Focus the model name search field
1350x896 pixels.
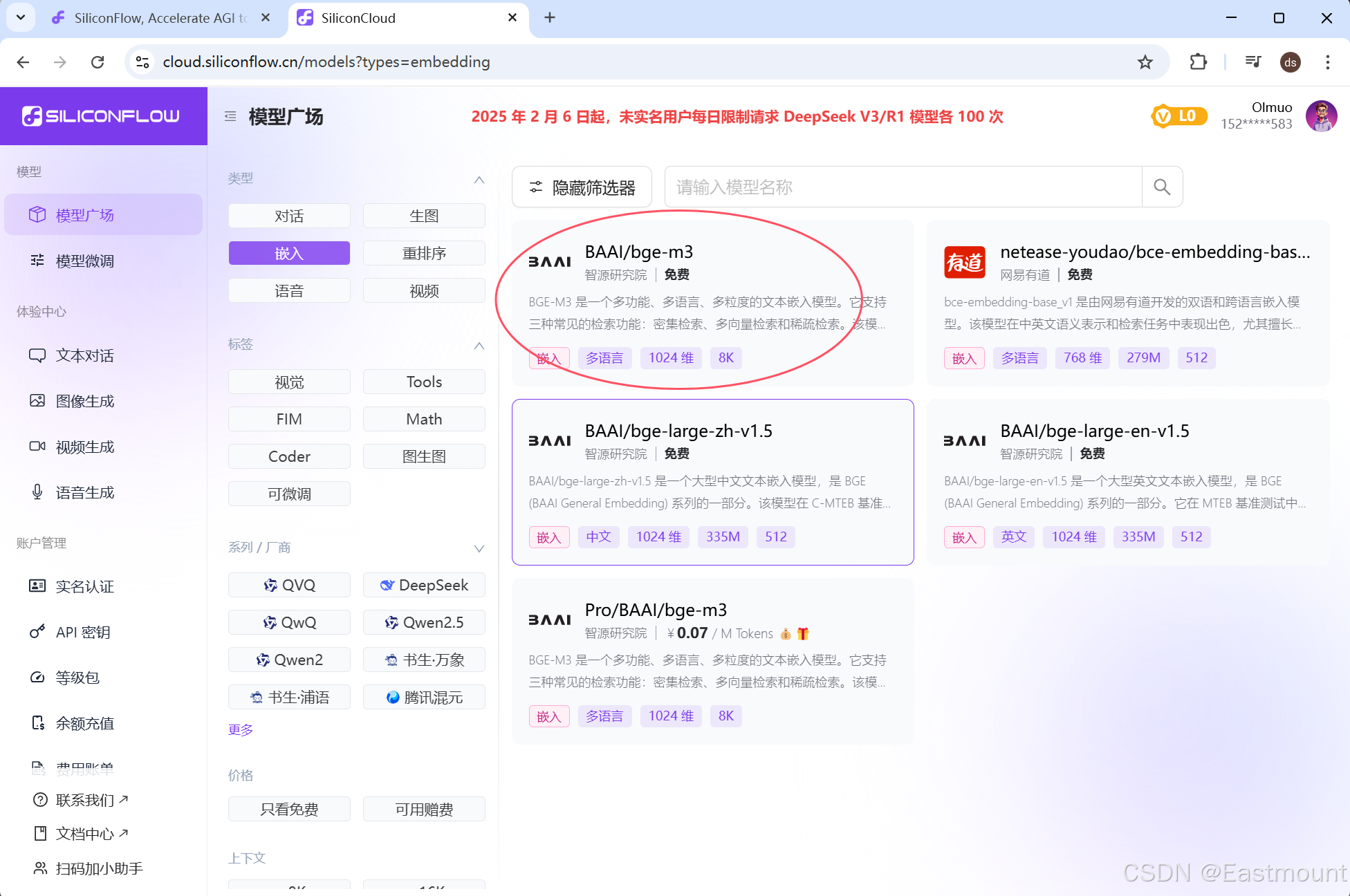pos(903,187)
